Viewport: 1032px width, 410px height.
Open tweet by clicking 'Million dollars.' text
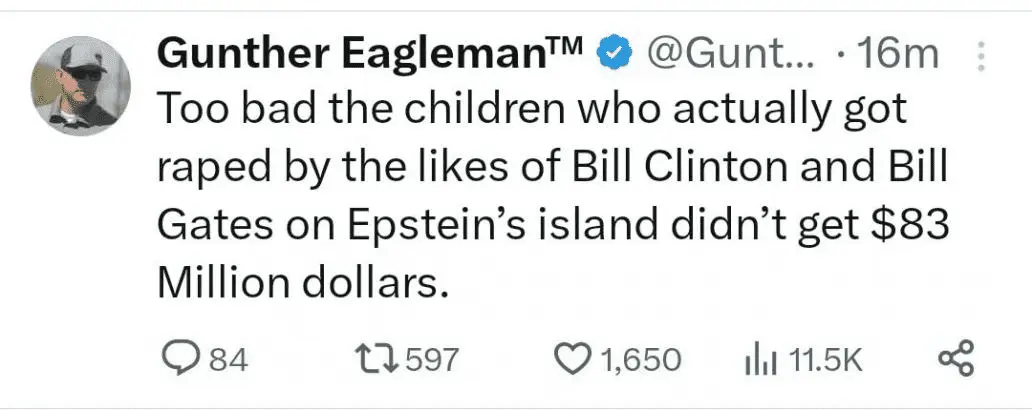coord(300,283)
